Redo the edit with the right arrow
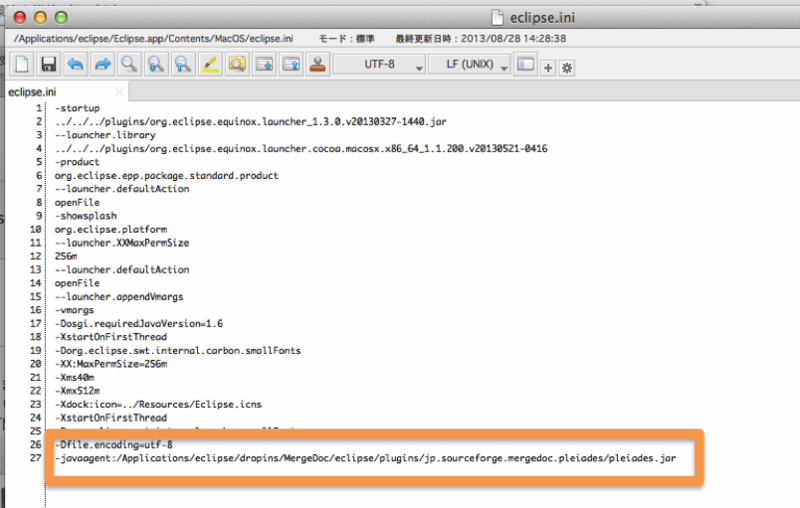The image size is (800, 508). point(103,65)
